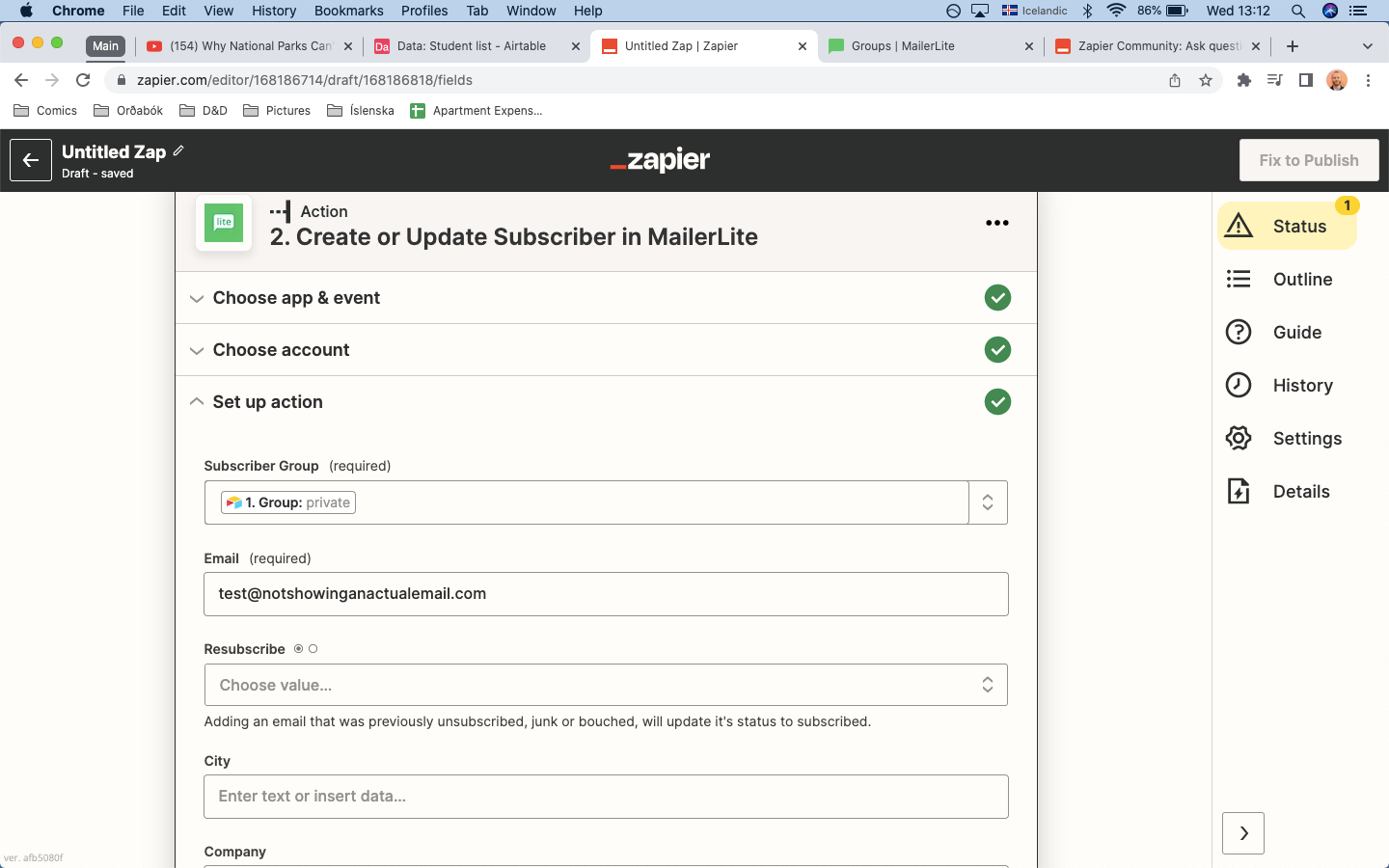The height and width of the screenshot is (868, 1389).
Task: Click the share icon in the address bar
Action: click(1175, 80)
